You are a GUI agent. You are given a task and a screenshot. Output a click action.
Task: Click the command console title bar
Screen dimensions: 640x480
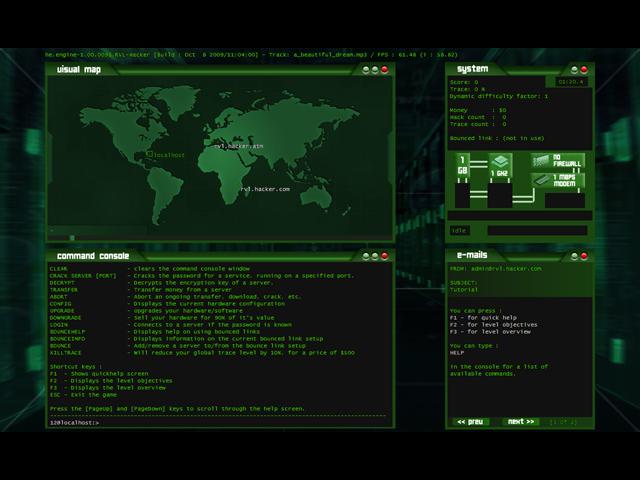(220, 256)
